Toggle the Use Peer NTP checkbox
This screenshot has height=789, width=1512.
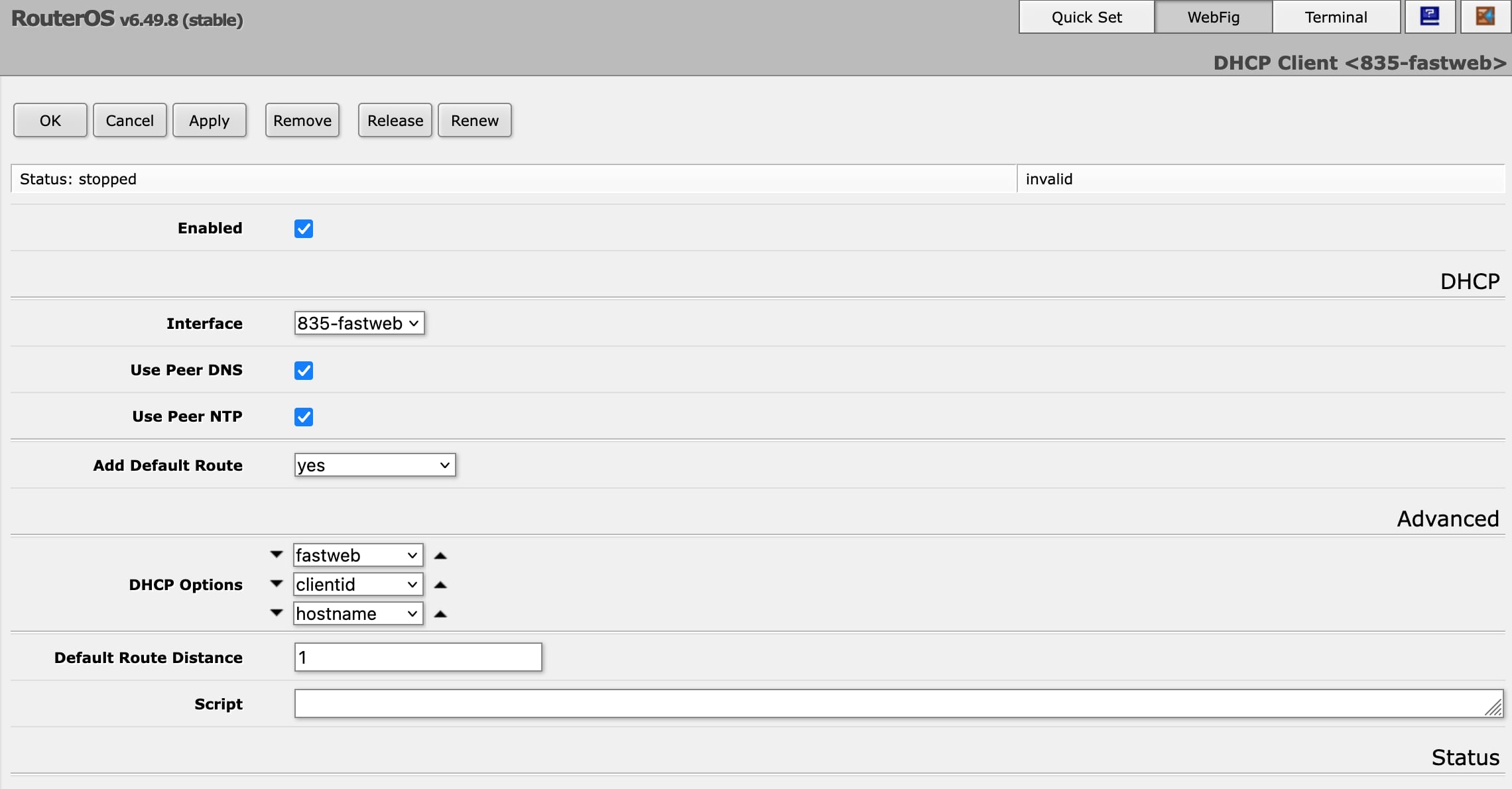click(304, 417)
